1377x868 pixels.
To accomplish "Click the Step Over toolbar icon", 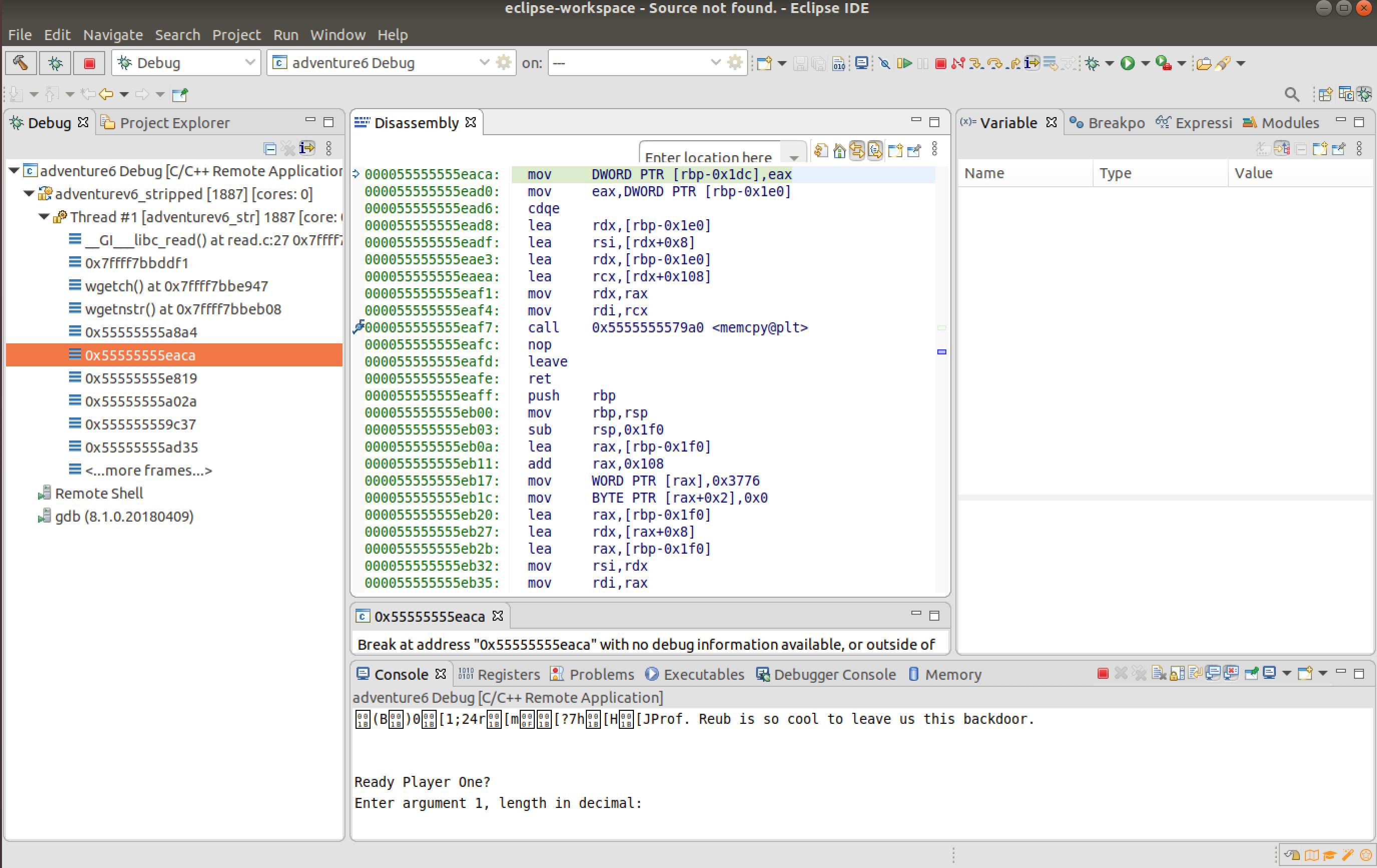I will click(x=995, y=63).
